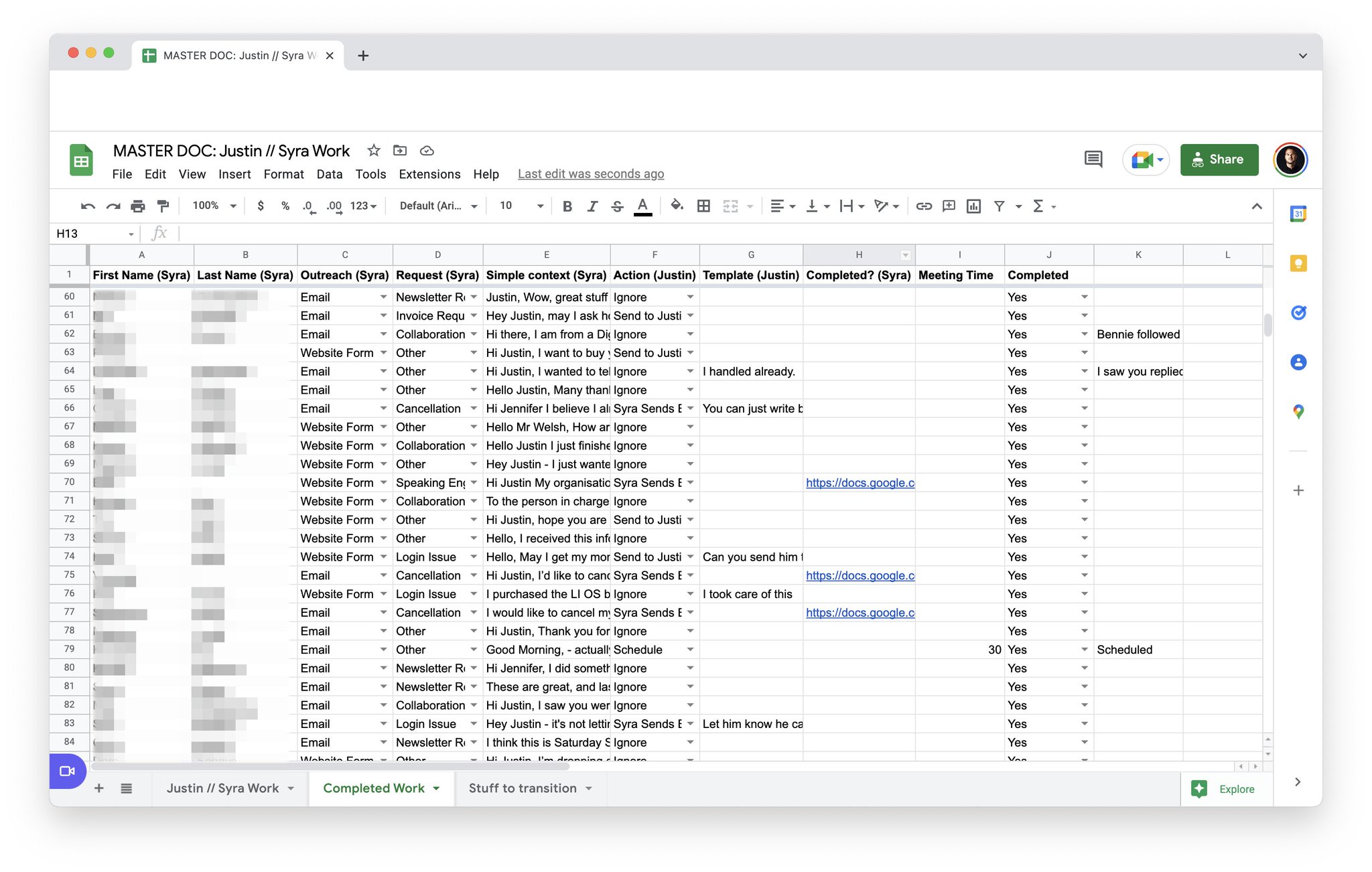Open the docs.google link in row 70

point(860,483)
